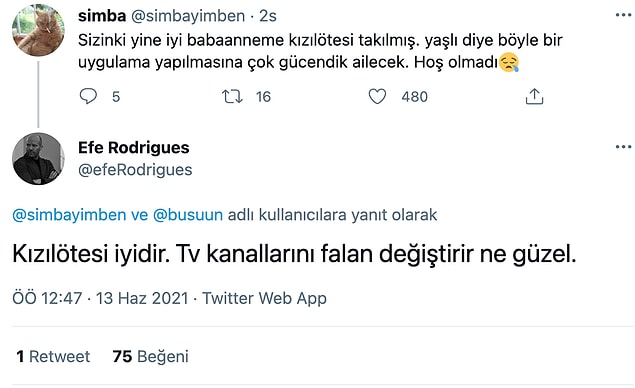Screen dimensions: 635x388
Task: Click the reply speech bubble icon
Action: [88, 96]
